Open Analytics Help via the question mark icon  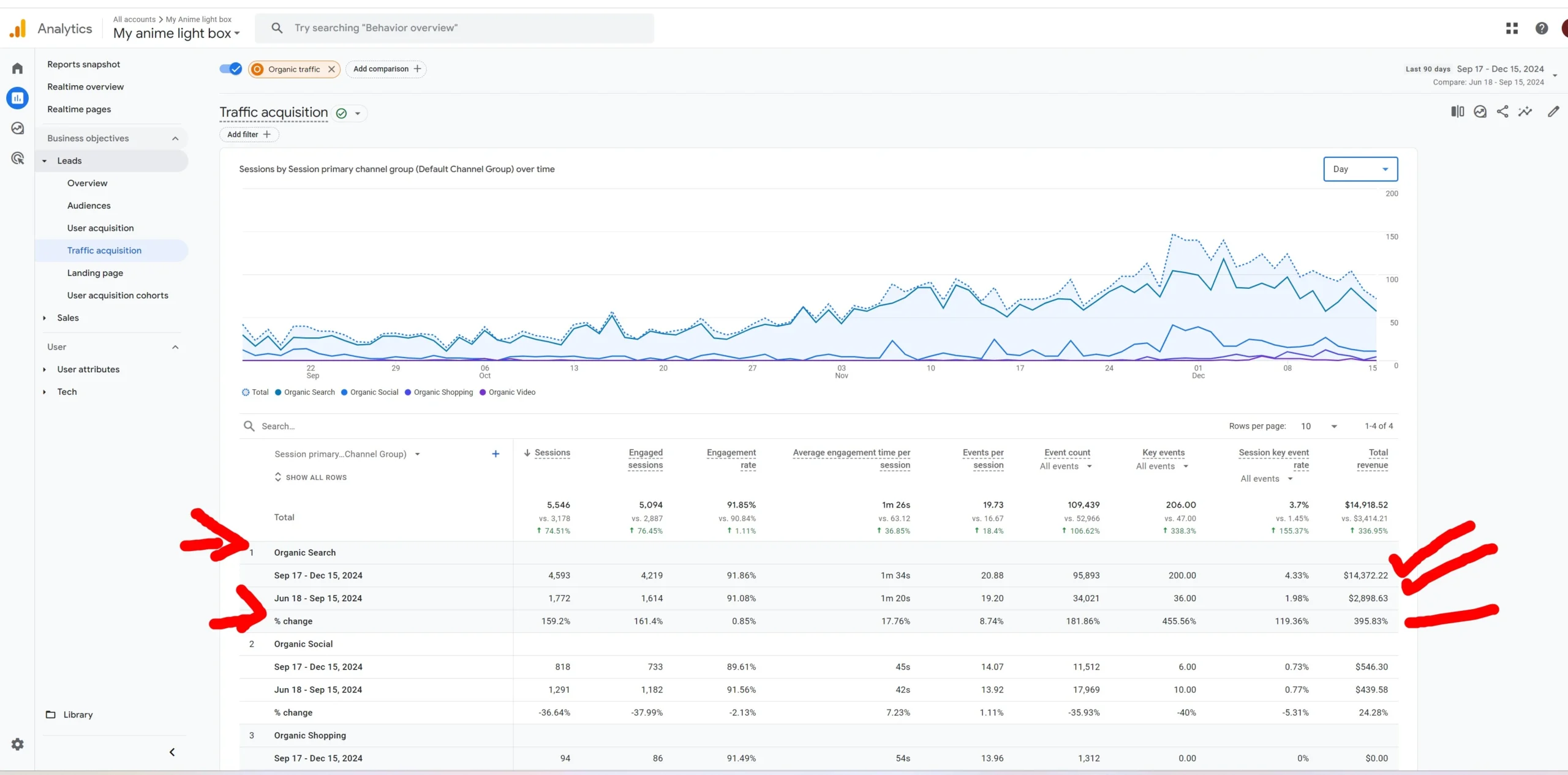(x=1542, y=28)
